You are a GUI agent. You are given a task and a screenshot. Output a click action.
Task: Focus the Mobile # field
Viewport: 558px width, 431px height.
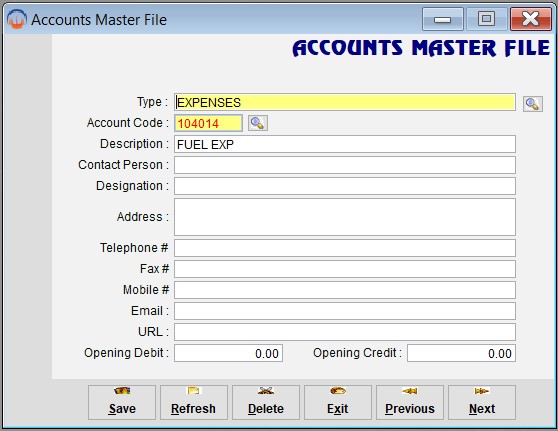(x=344, y=290)
